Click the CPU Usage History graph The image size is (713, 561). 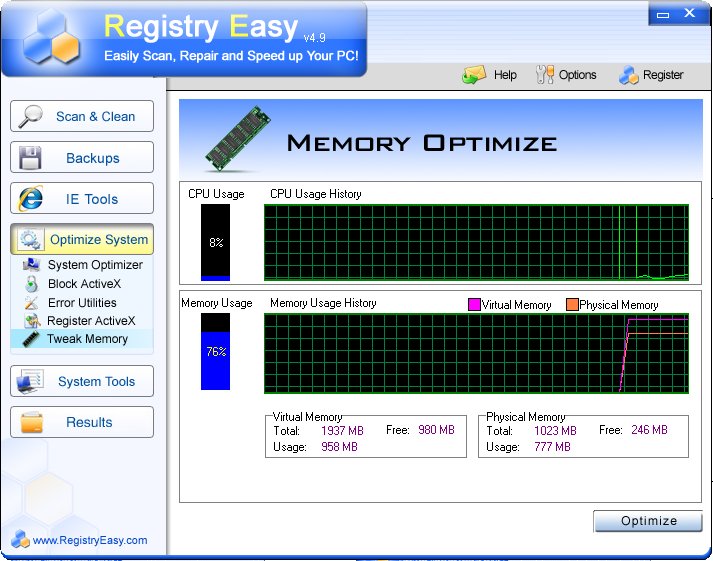pyautogui.click(x=477, y=242)
